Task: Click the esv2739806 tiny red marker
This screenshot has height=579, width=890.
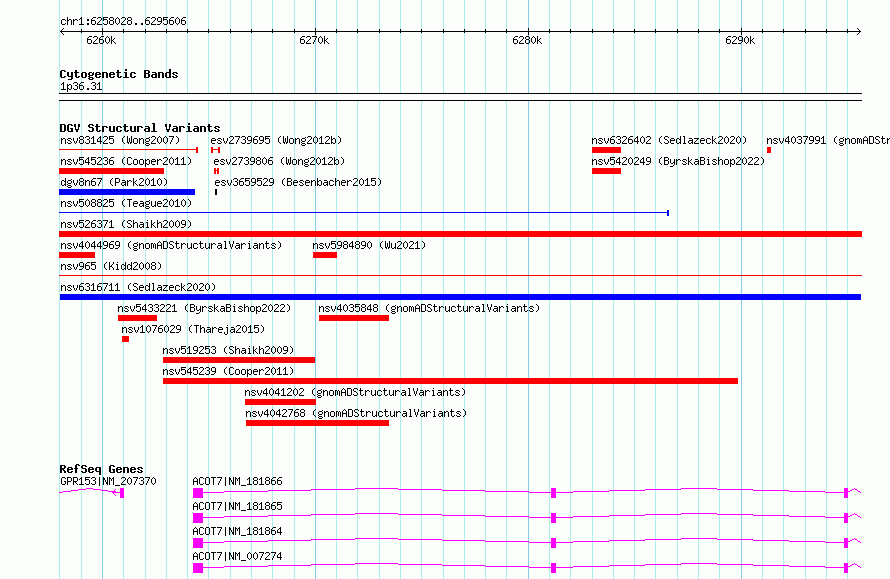Action: click(216, 171)
